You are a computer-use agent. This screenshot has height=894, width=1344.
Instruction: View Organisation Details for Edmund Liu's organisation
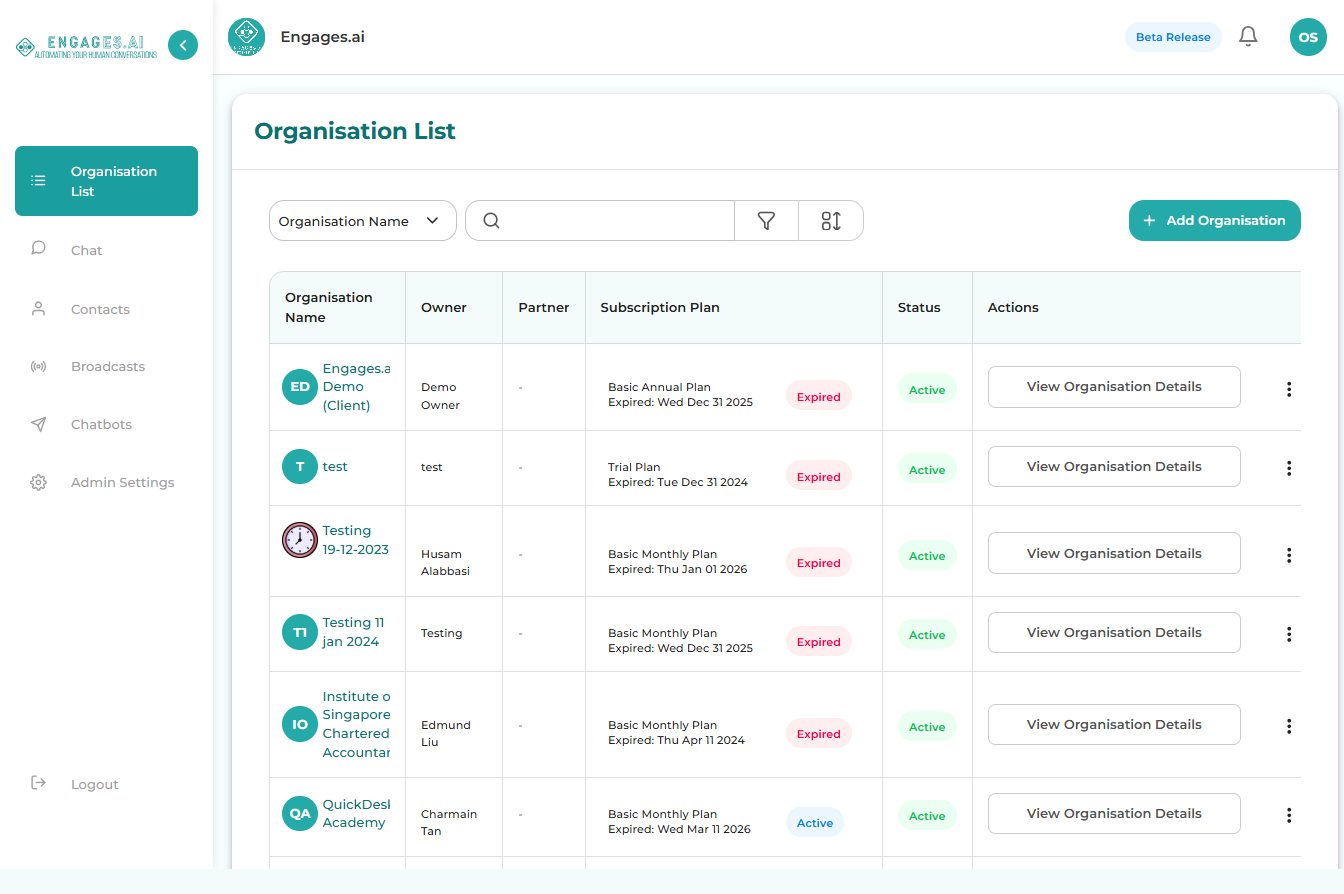pos(1114,725)
